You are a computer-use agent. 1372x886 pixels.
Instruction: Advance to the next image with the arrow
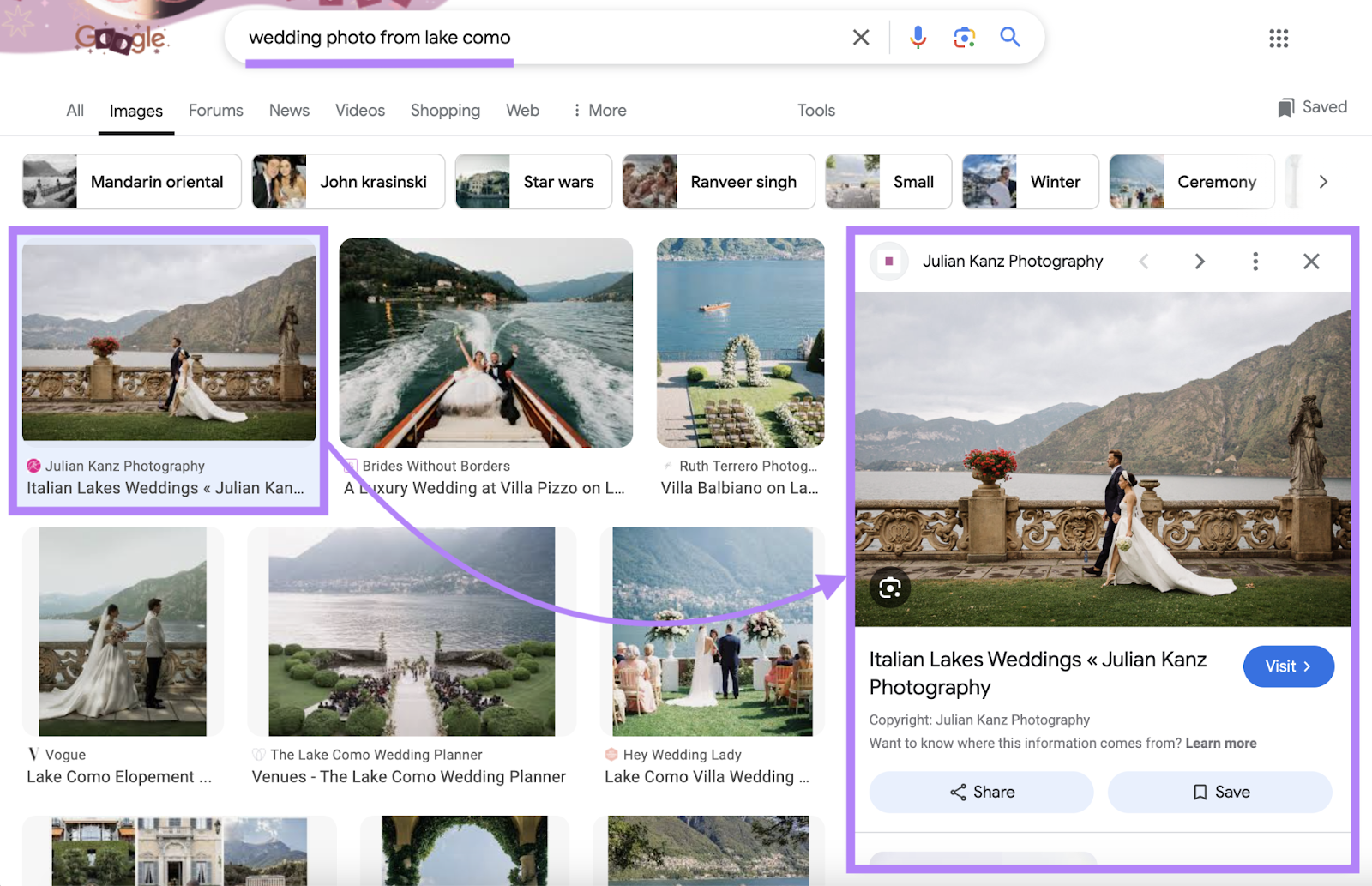coord(1200,261)
